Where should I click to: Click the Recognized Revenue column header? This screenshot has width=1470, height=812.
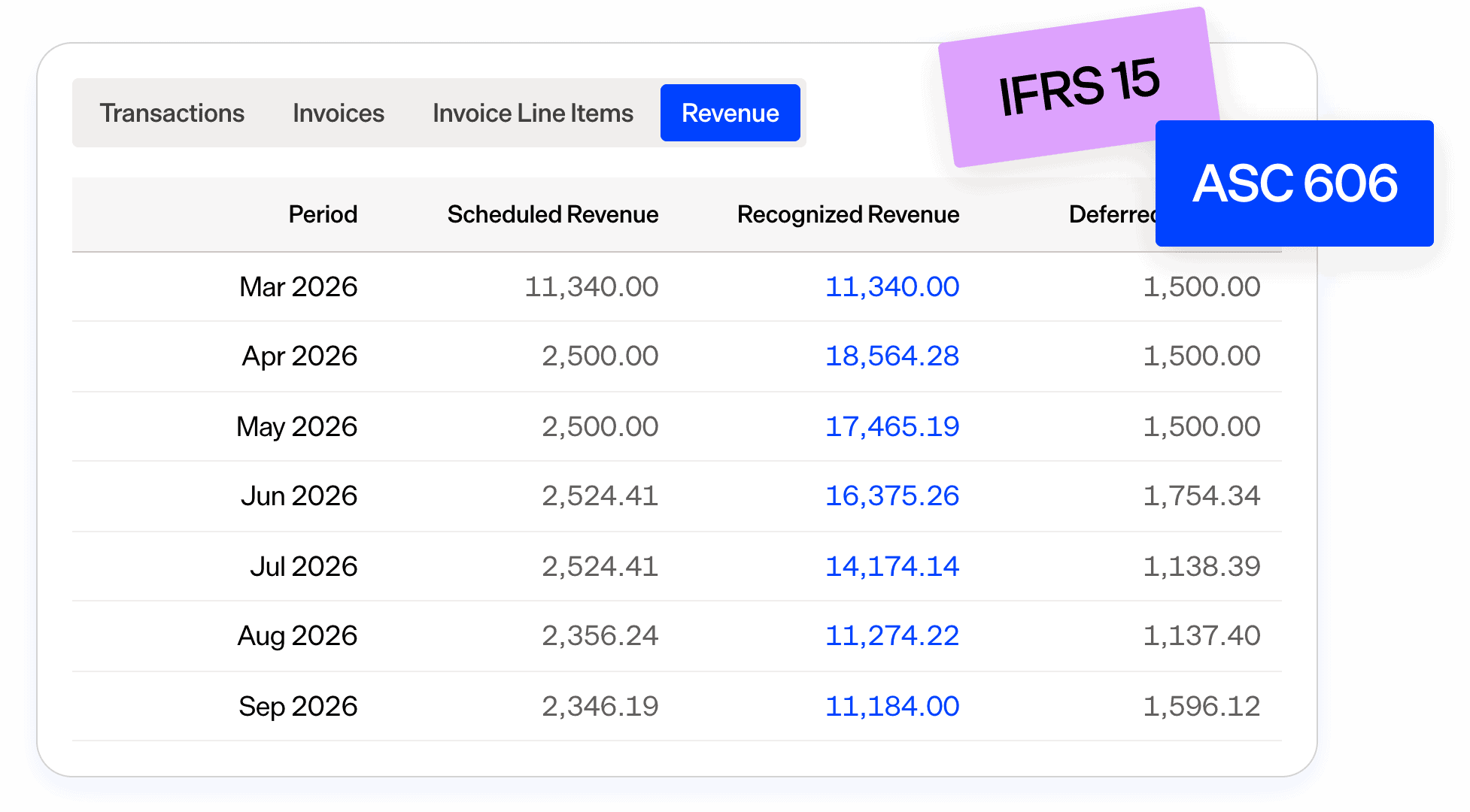pos(848,214)
